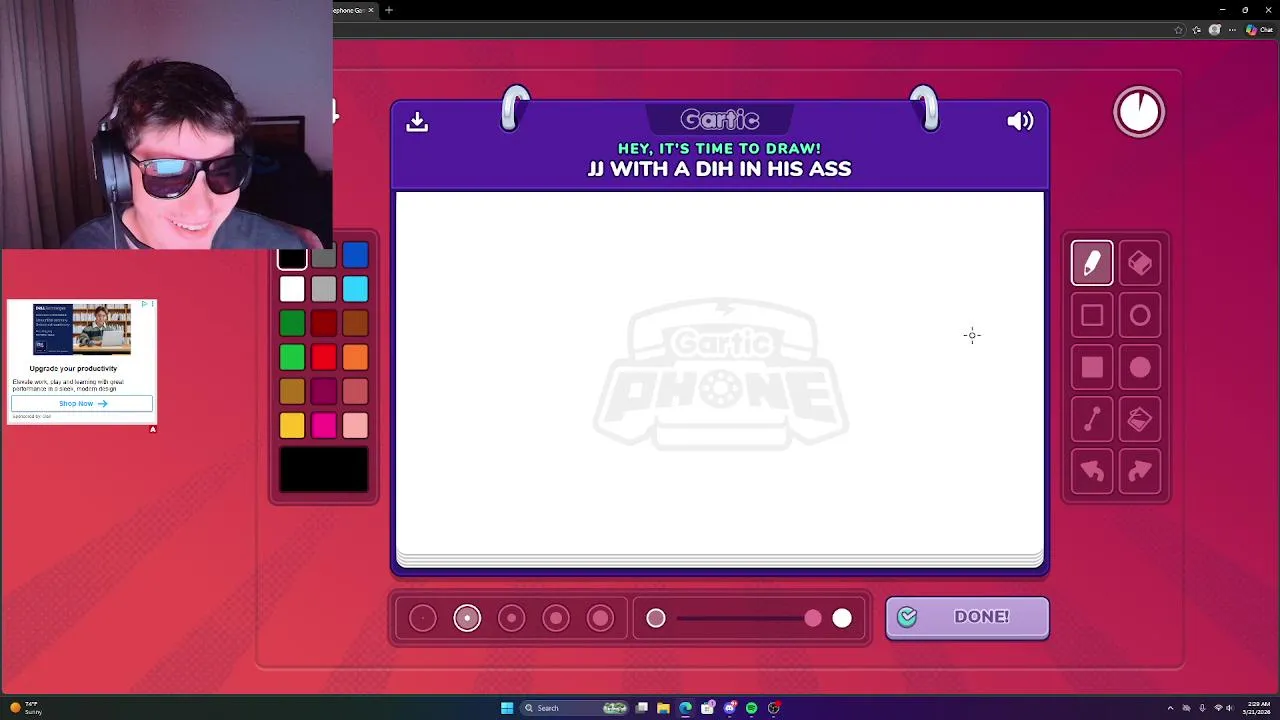Screen dimensions: 1280x720
Task: Pick the bright green color swatch
Action: click(292, 358)
